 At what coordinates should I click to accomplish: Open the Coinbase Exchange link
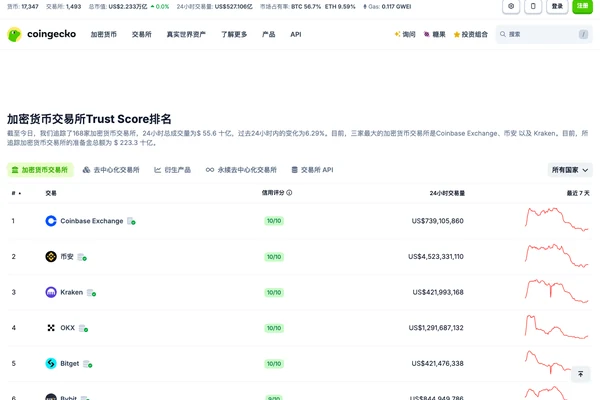click(x=92, y=221)
